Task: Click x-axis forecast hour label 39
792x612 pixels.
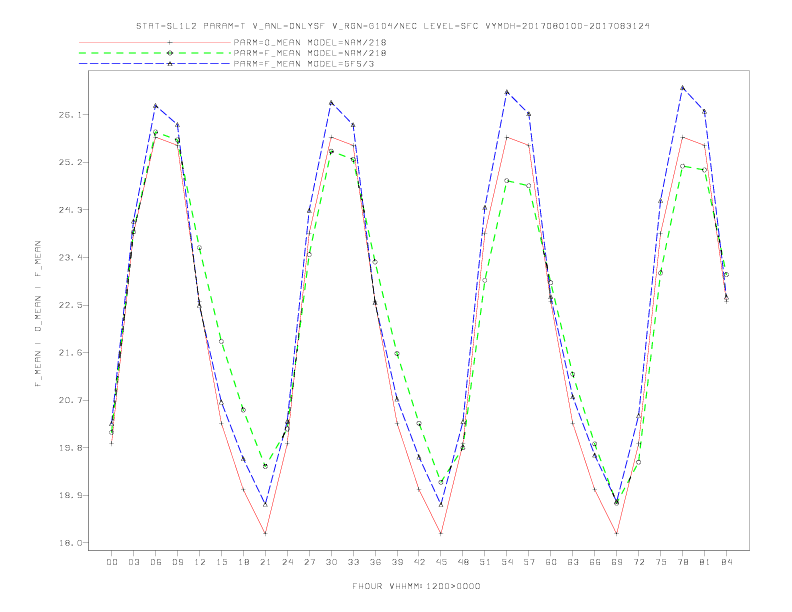Action: [397, 562]
